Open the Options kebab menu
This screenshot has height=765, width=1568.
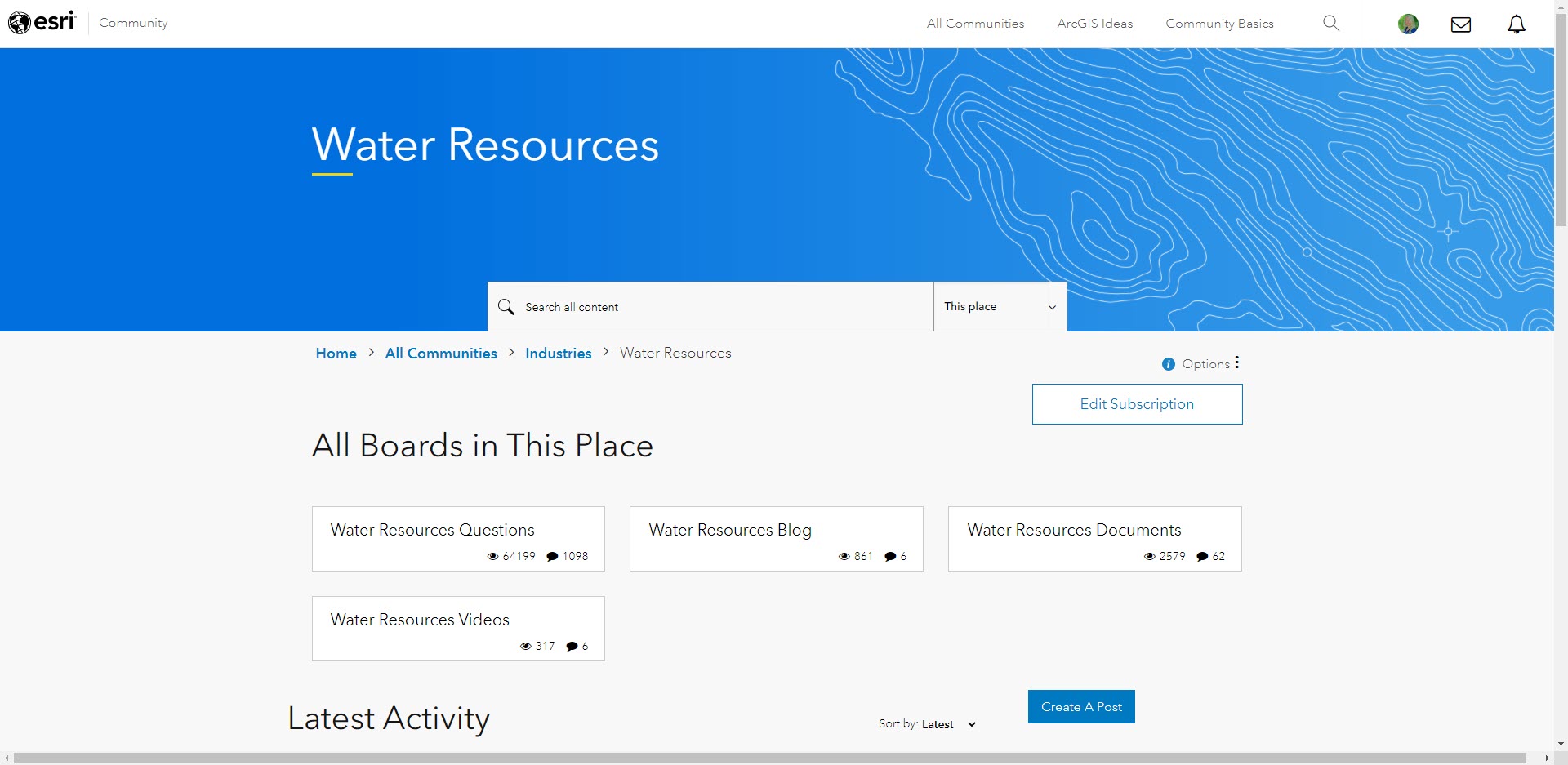[x=1236, y=362]
